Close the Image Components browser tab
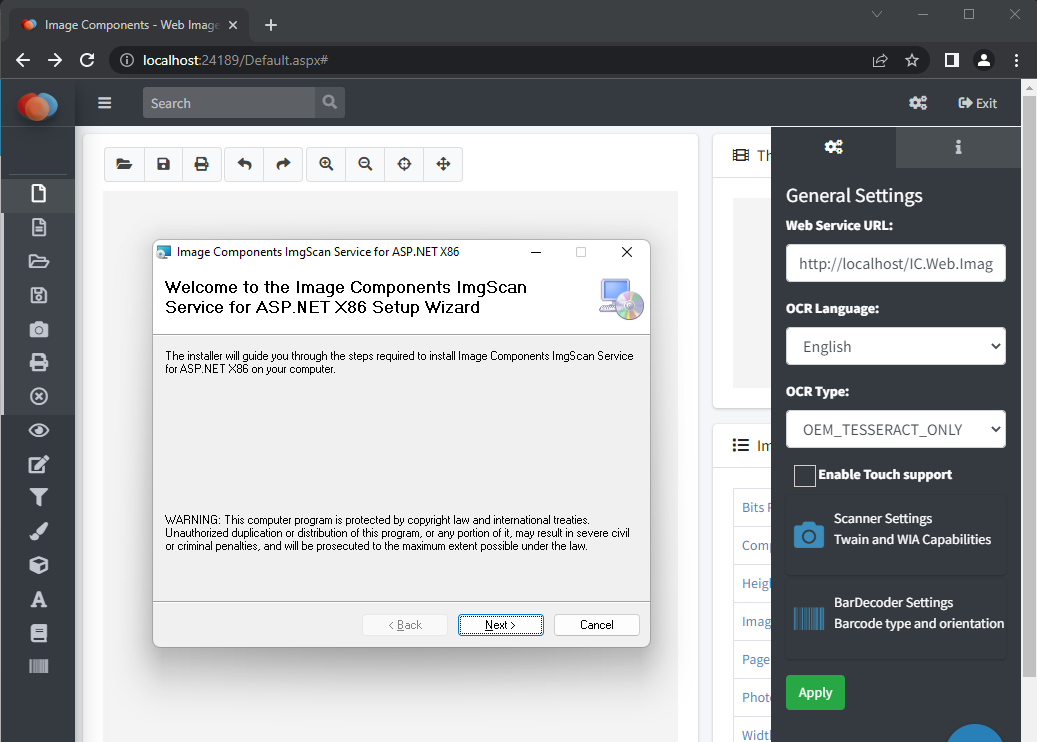1037x742 pixels. pos(233,25)
